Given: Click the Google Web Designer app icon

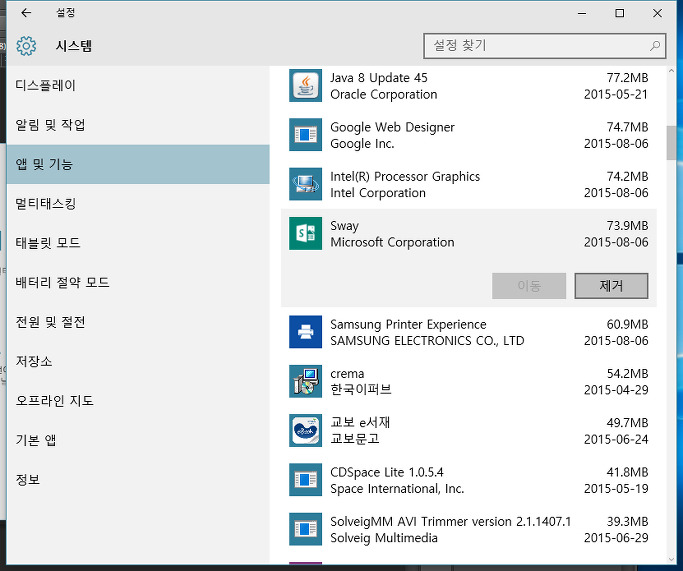Looking at the screenshot, I should coord(305,135).
